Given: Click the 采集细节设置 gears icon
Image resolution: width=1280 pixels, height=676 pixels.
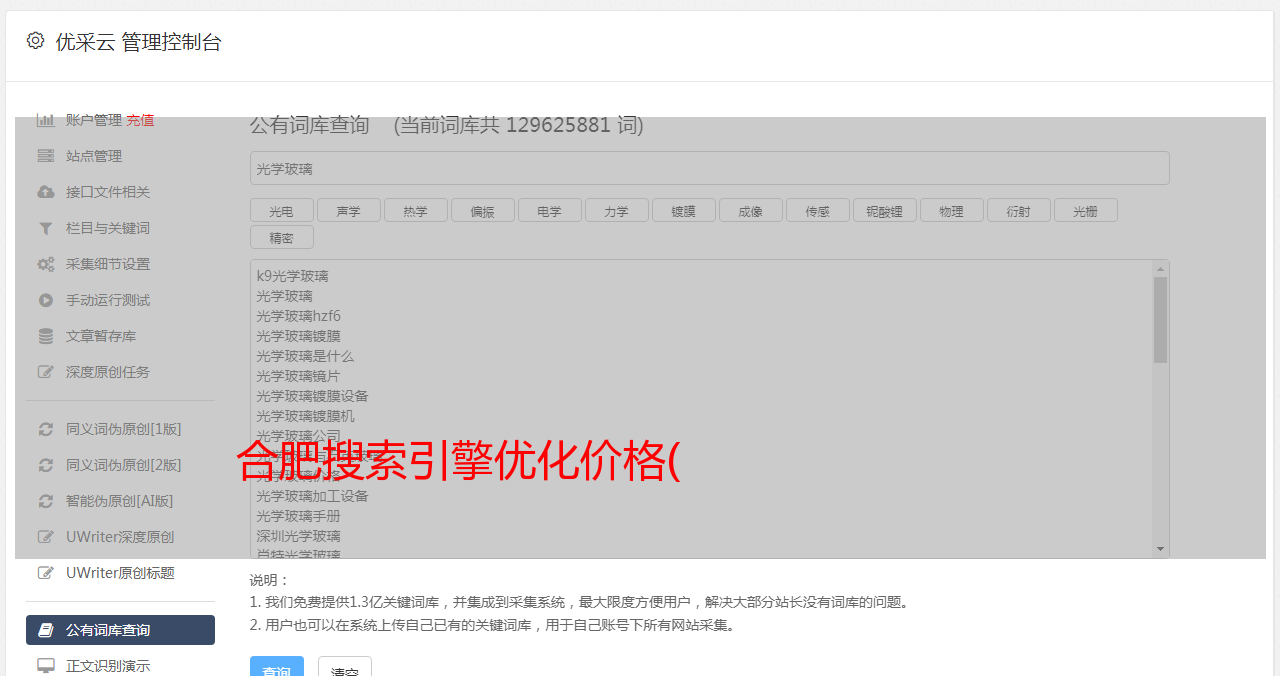Looking at the screenshot, I should (x=45, y=264).
